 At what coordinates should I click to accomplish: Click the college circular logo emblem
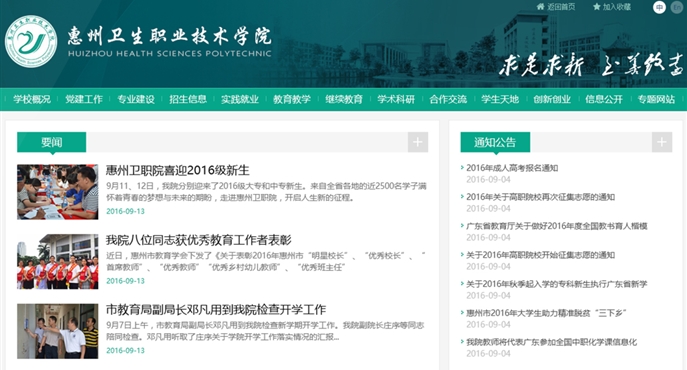pos(31,42)
